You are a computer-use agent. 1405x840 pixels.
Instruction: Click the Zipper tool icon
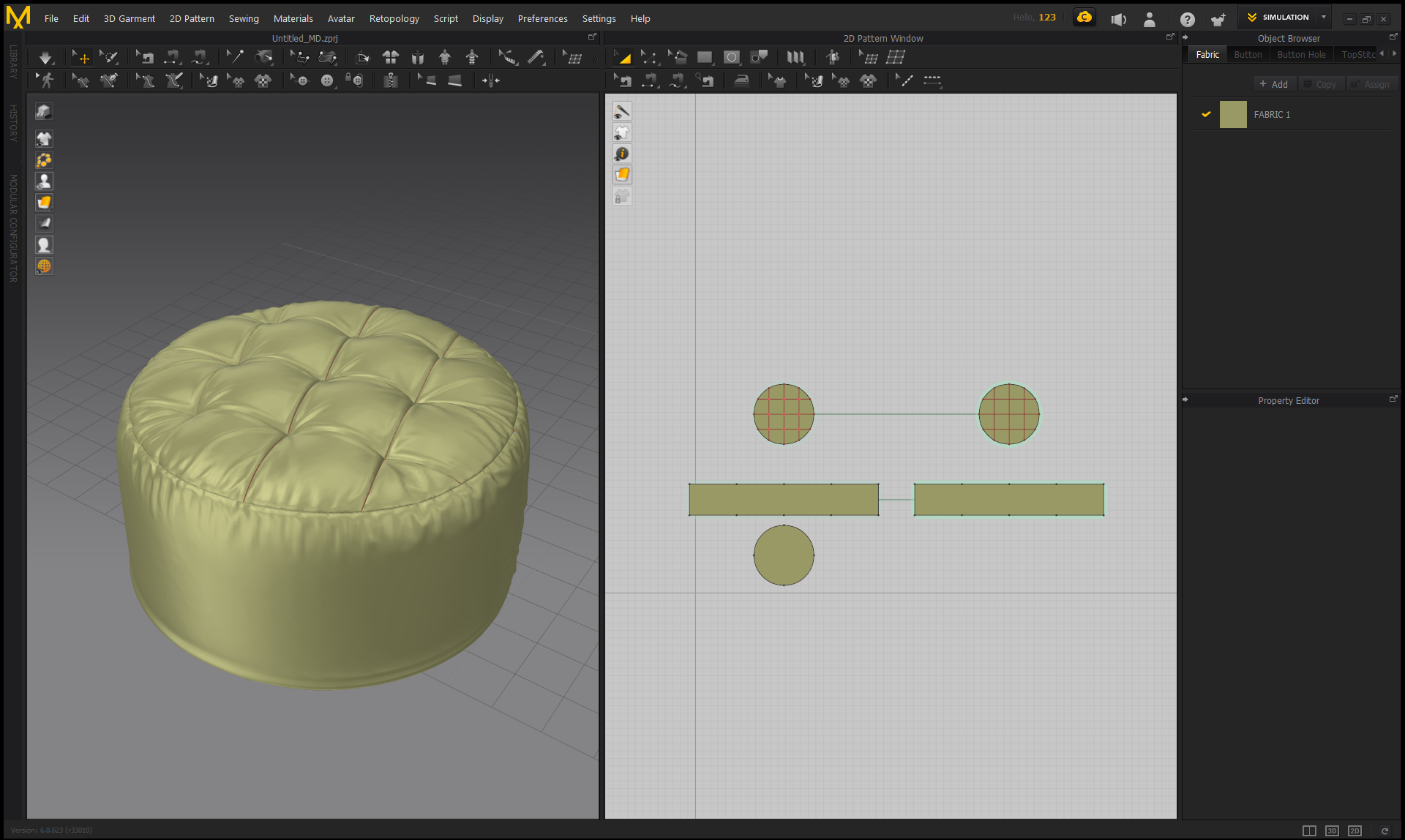(x=391, y=80)
